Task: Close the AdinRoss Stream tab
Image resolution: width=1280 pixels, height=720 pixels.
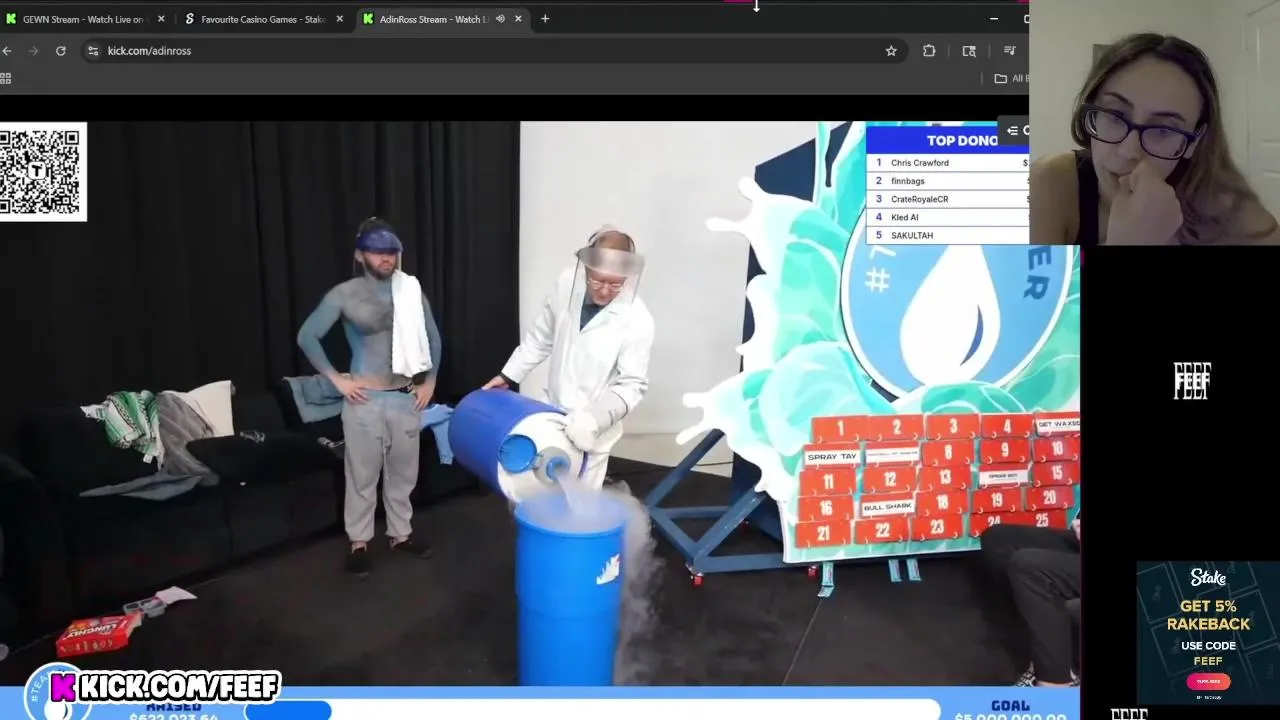Action: 518,19
